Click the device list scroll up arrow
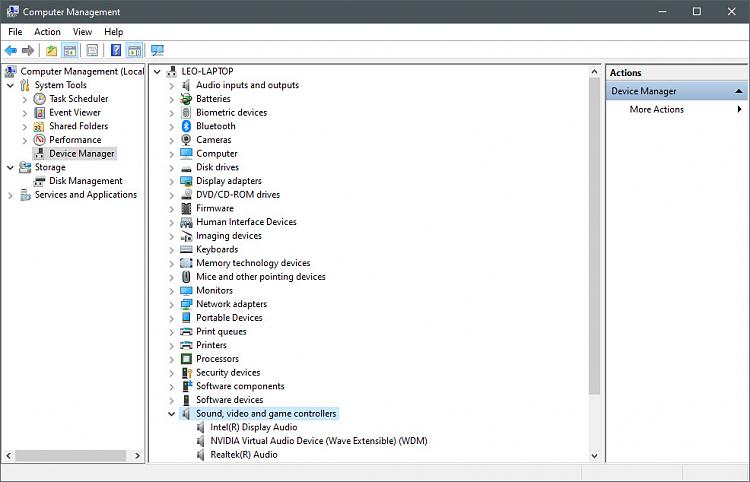This screenshot has width=750, height=482. (594, 72)
